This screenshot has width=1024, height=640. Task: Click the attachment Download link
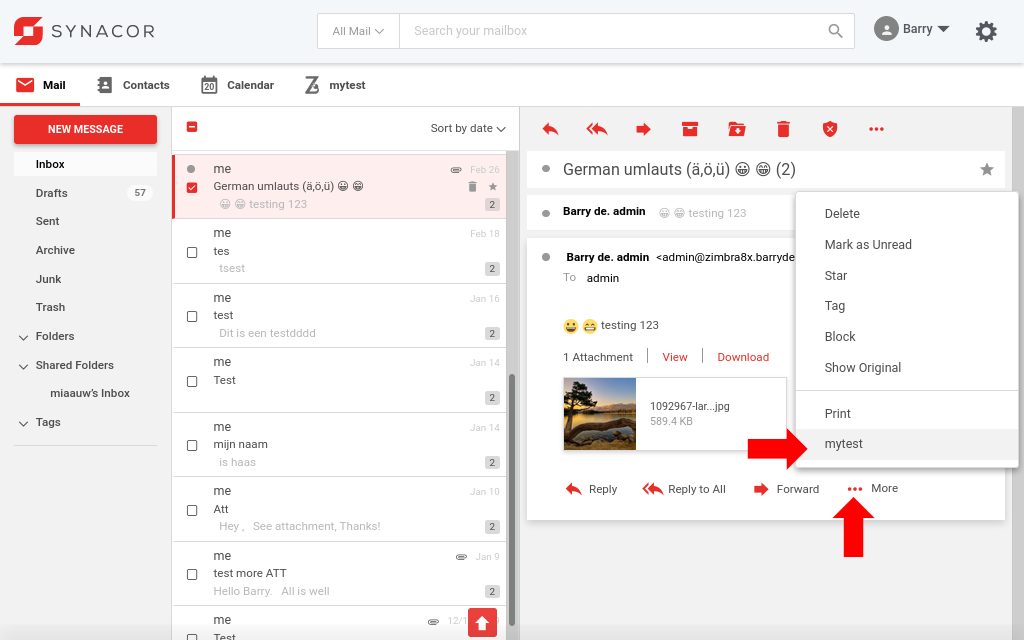tap(743, 357)
